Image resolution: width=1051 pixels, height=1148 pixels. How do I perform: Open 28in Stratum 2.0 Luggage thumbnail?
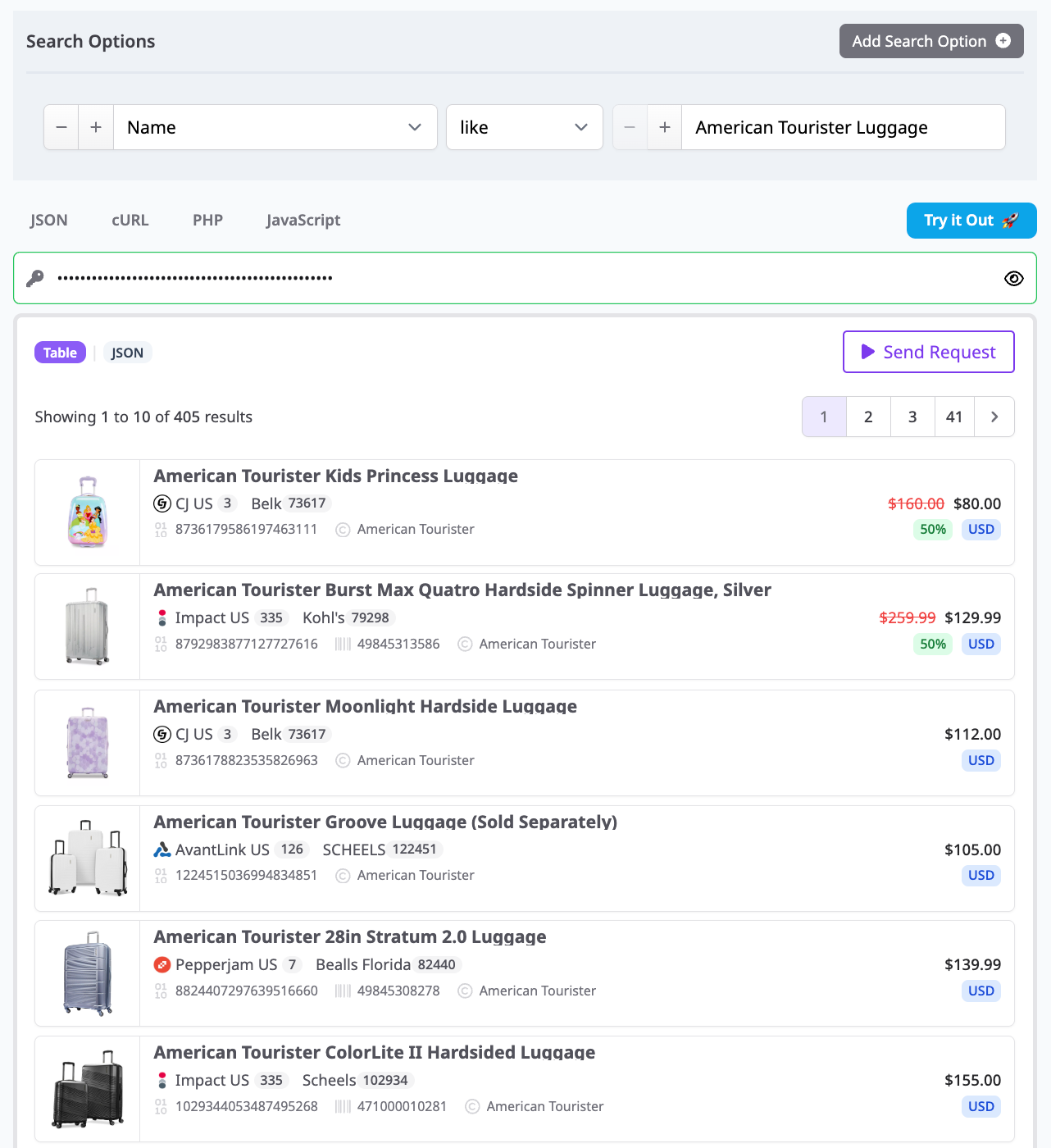(88, 973)
